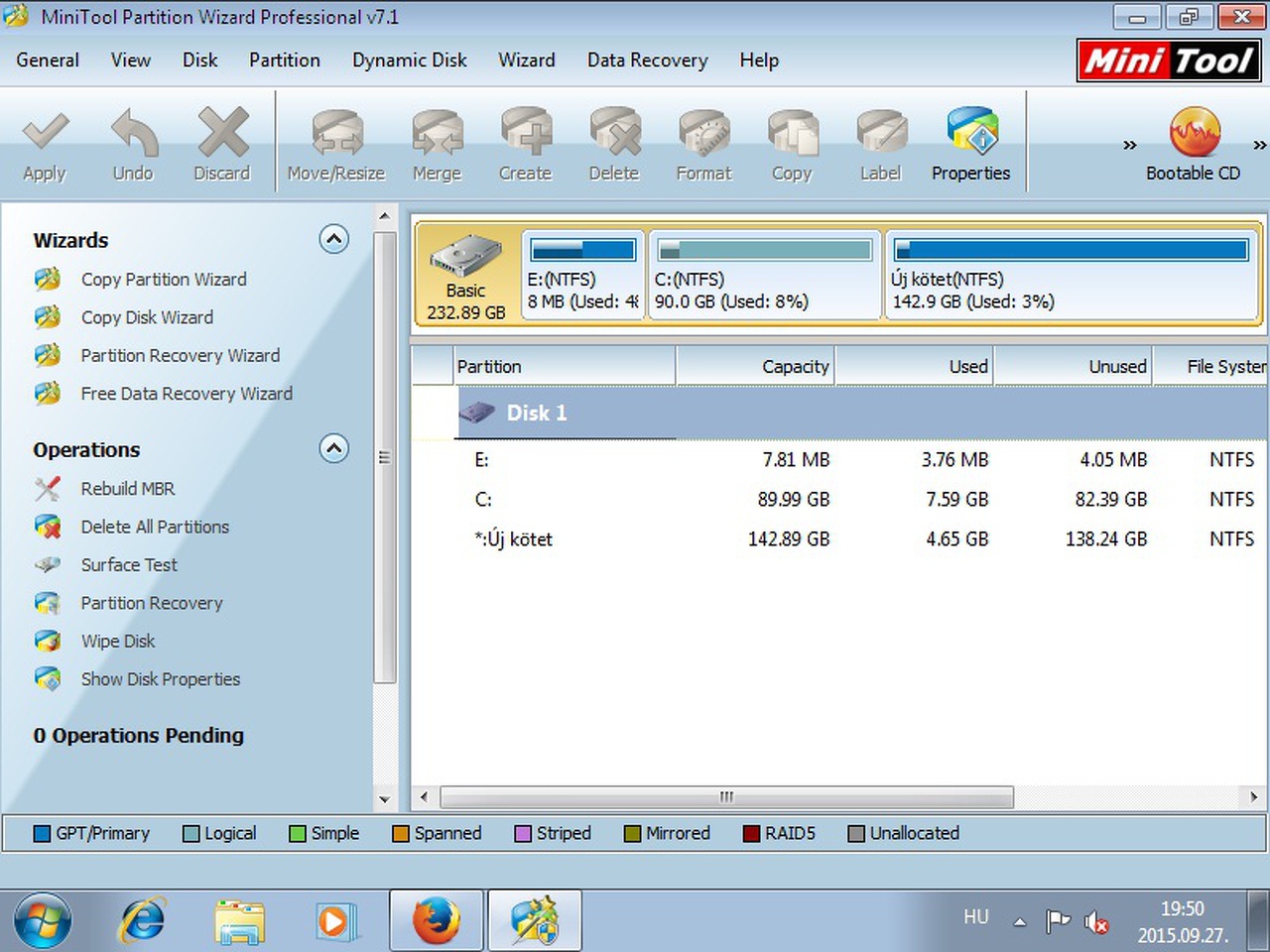The width and height of the screenshot is (1270, 952).
Task: Open the View menu
Action: [131, 60]
